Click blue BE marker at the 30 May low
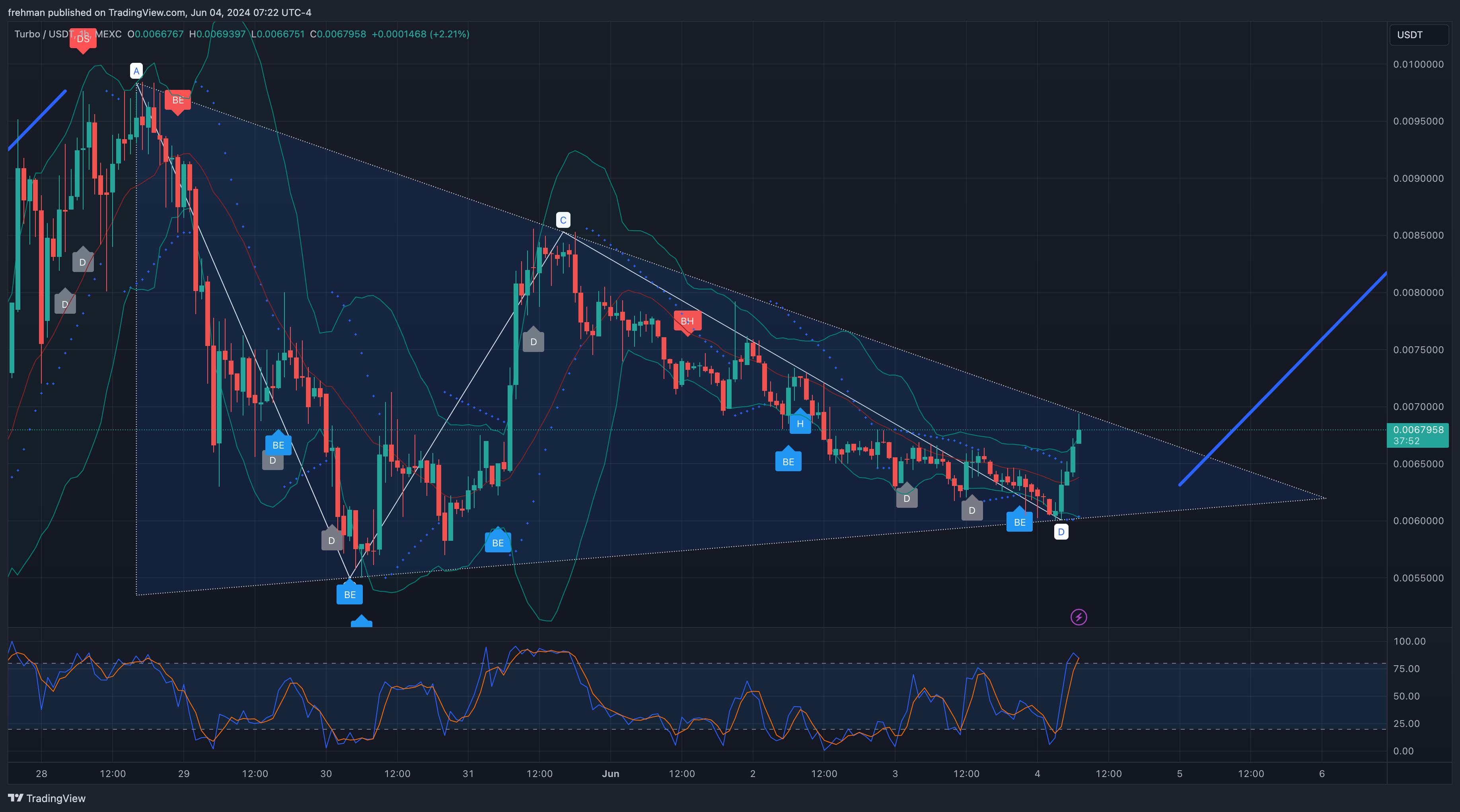The image size is (1460, 812). [x=350, y=593]
